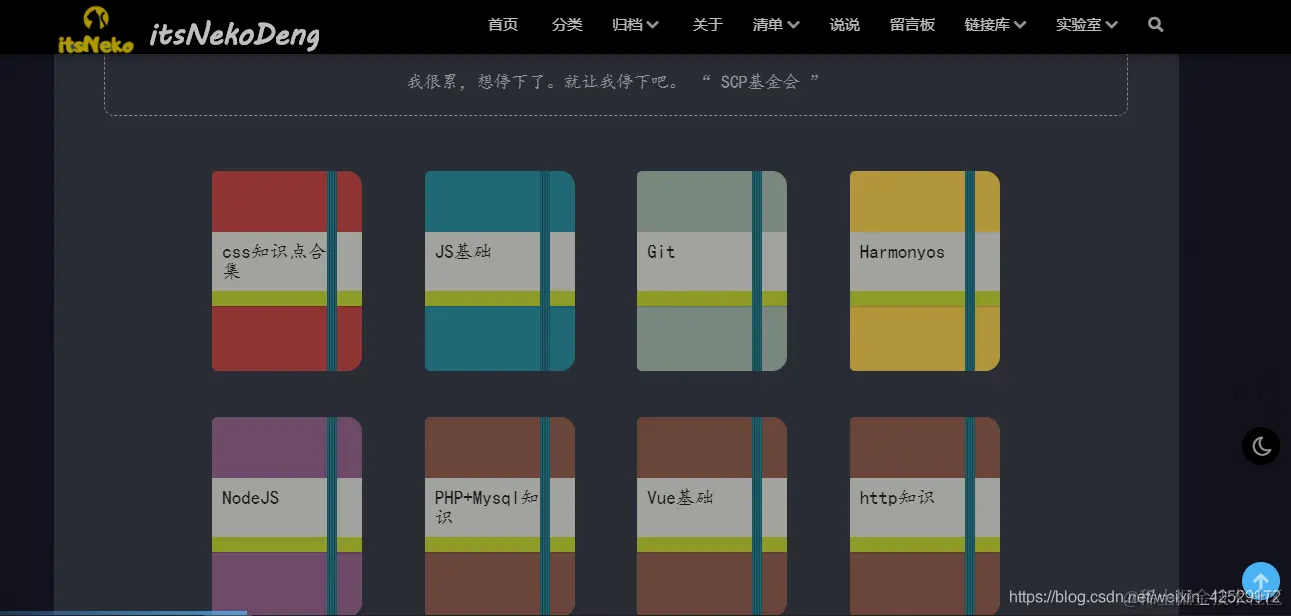Open the 留言板 message board
This screenshot has height=616, width=1291.
coord(911,25)
